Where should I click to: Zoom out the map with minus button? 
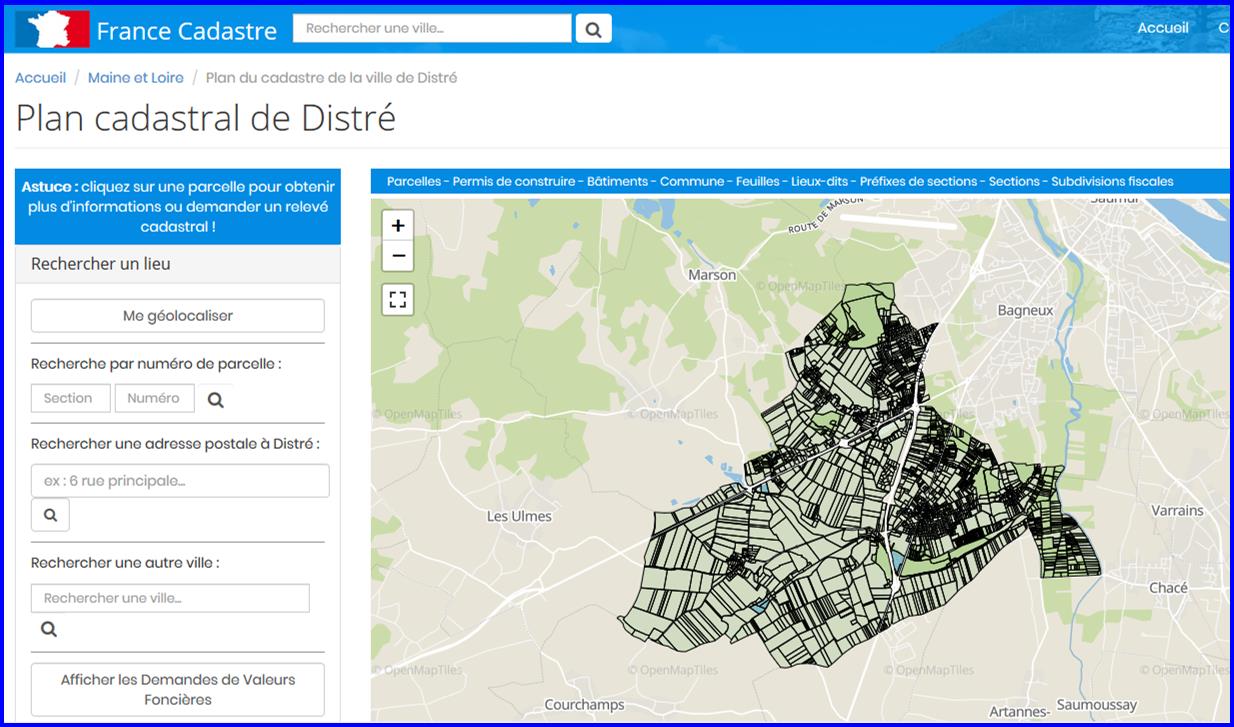(398, 256)
